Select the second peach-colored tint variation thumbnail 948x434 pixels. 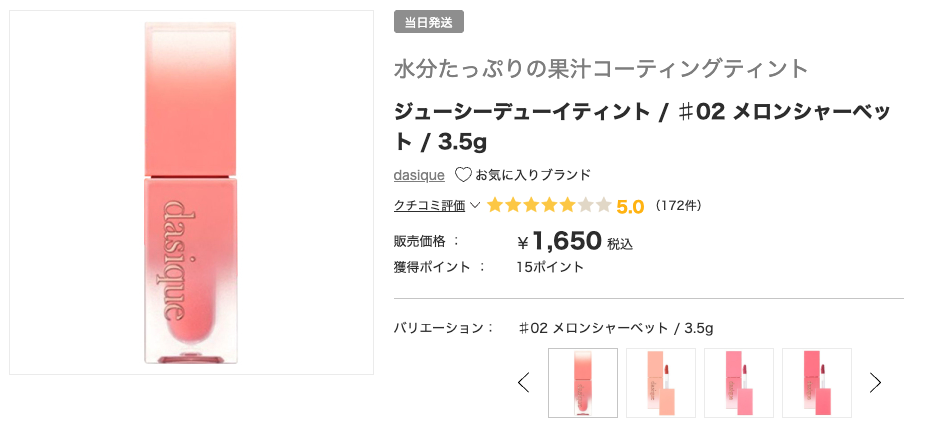point(661,382)
